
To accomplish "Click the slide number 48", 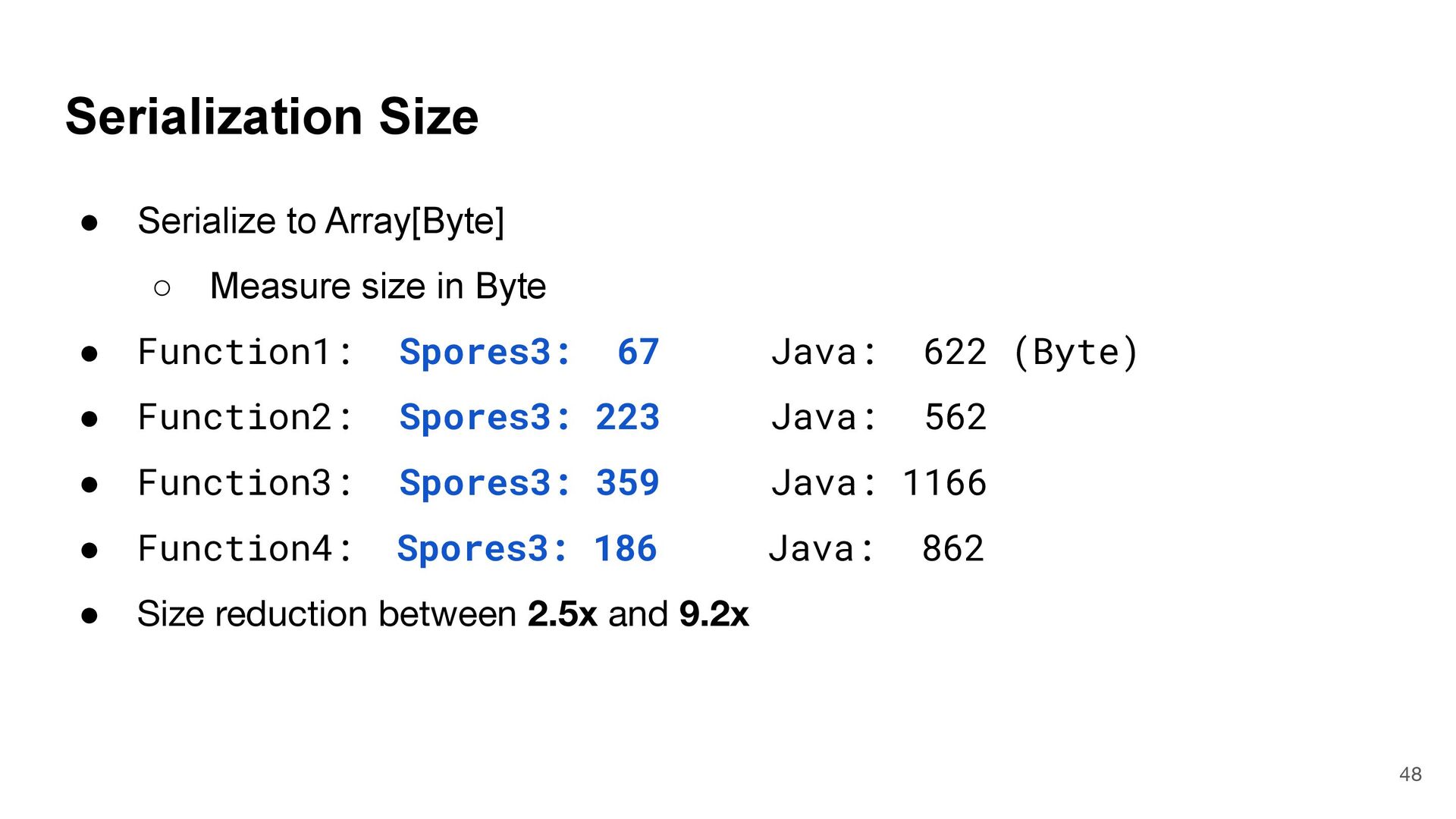I will [1410, 774].
